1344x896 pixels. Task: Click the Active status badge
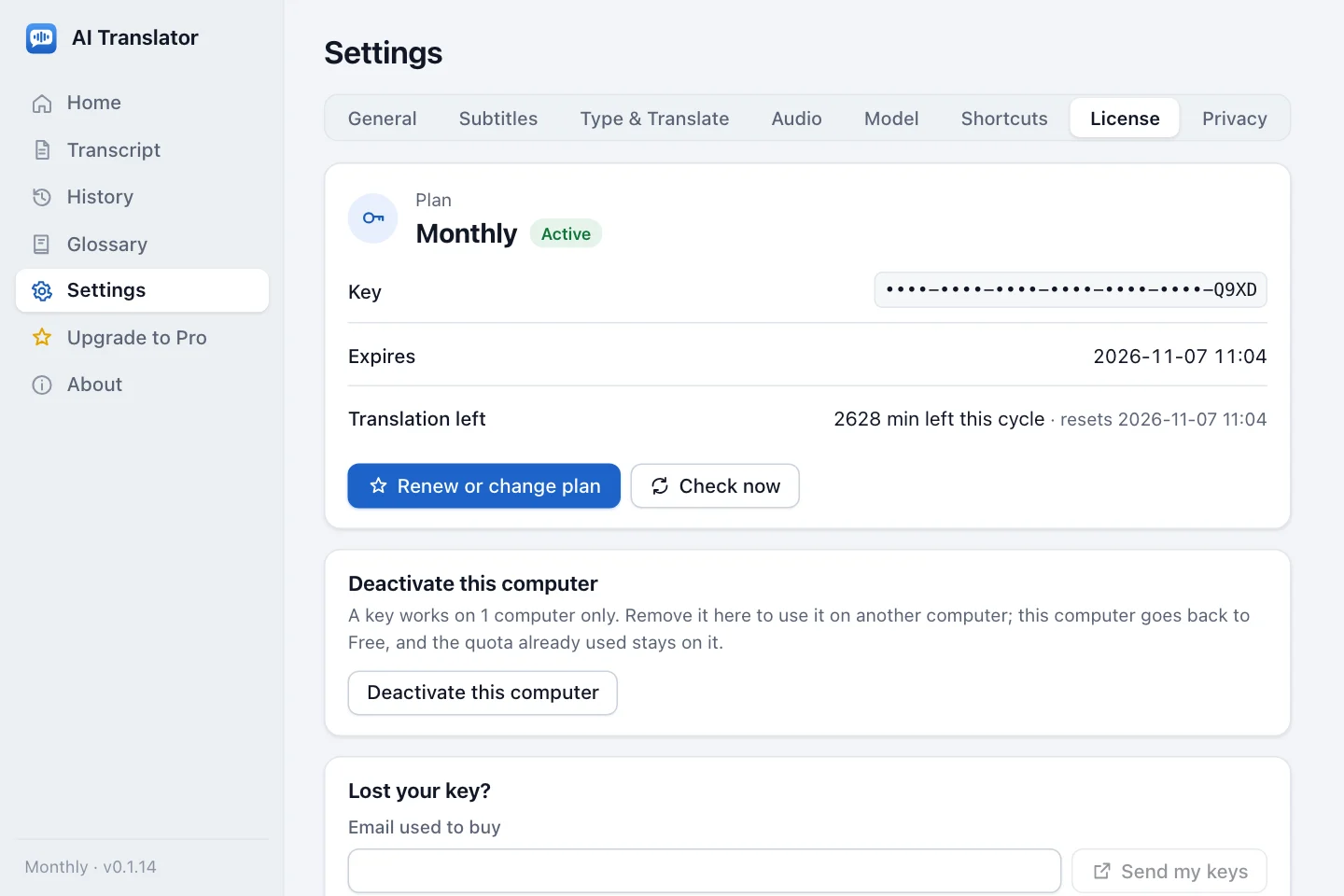(566, 233)
